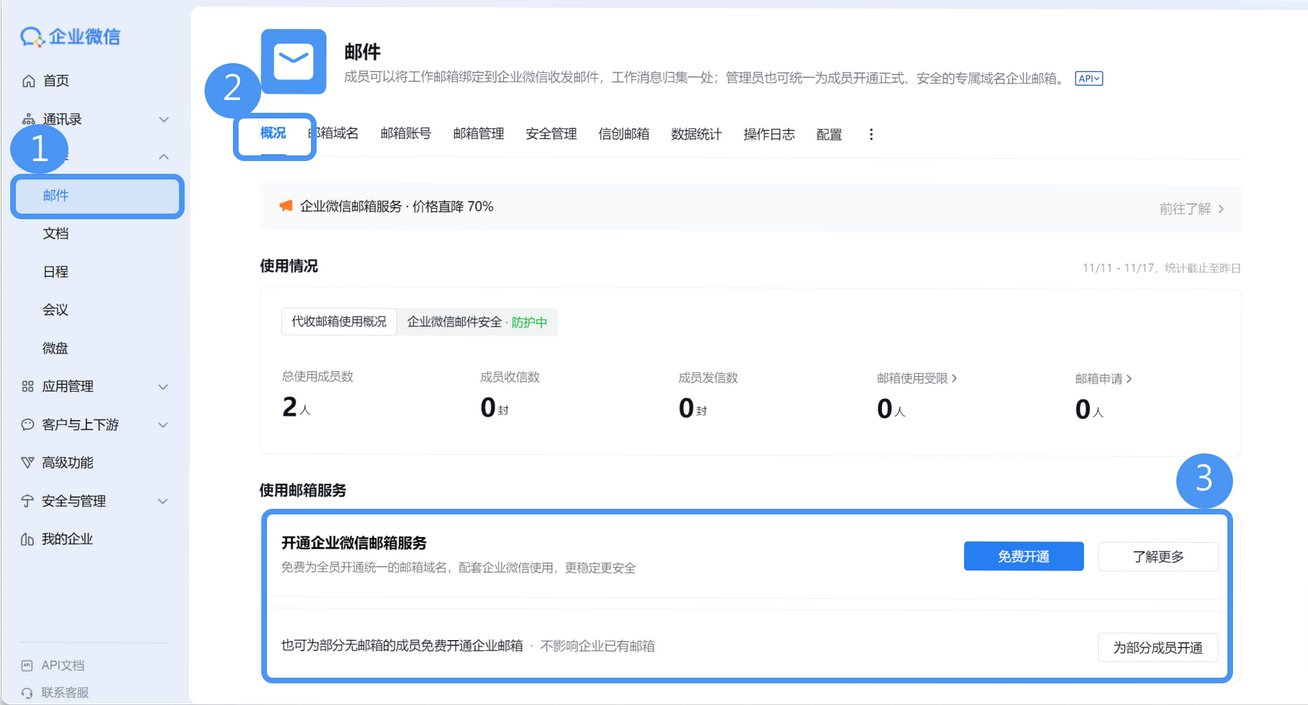Expand the 客户与上下游 section chevron
This screenshot has width=1308, height=705.
[x=164, y=424]
